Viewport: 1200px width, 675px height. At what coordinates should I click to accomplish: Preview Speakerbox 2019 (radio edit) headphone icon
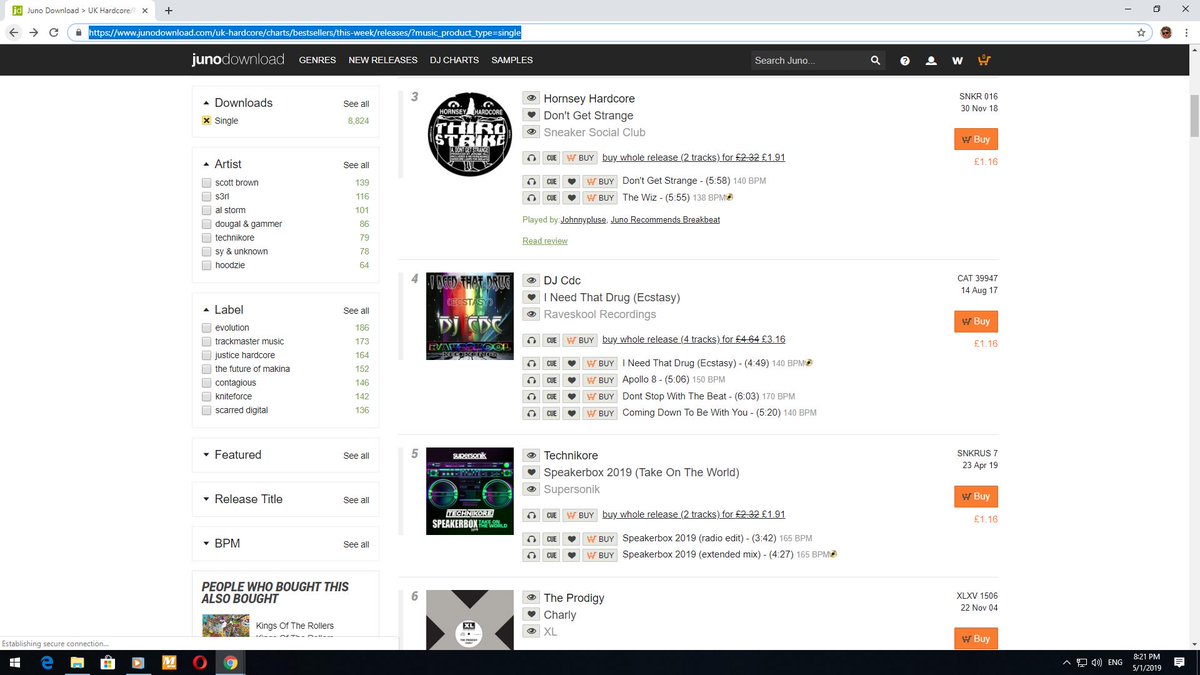[x=531, y=538]
